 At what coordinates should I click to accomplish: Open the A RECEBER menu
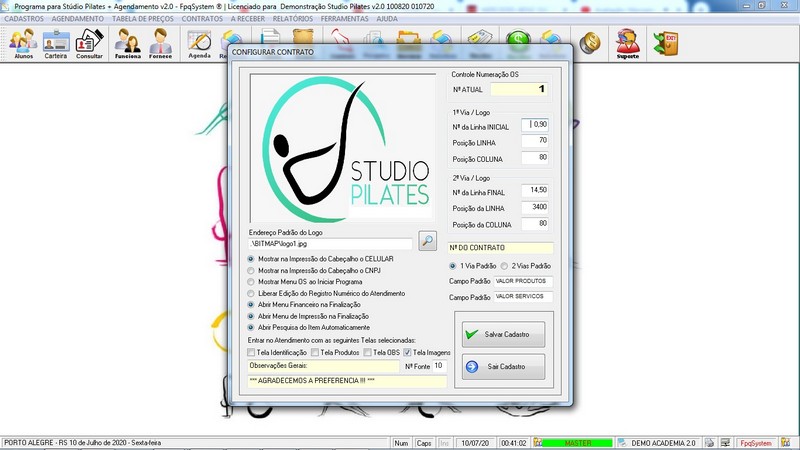click(247, 19)
